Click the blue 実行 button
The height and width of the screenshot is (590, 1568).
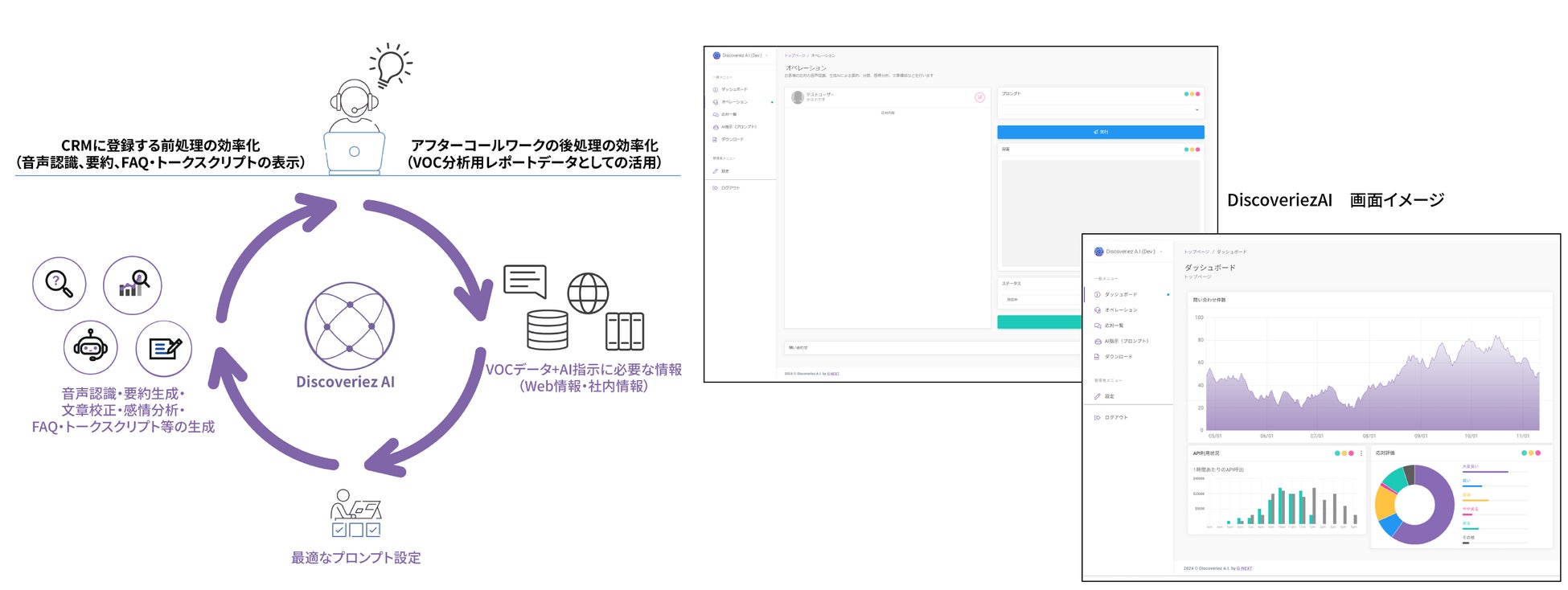point(1100,132)
